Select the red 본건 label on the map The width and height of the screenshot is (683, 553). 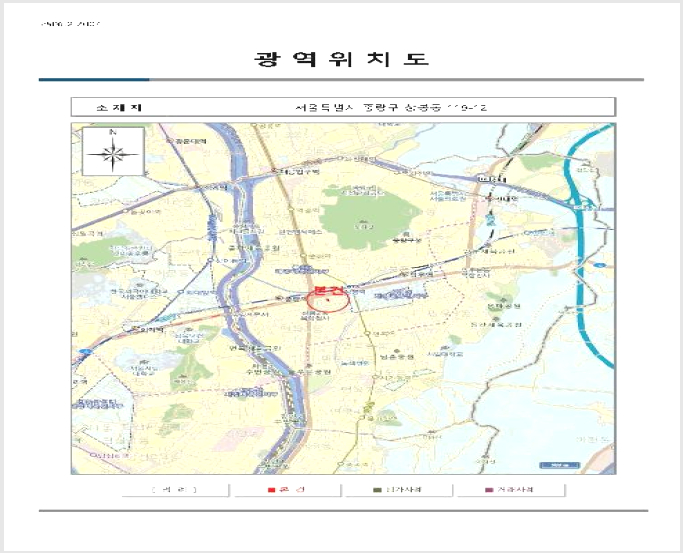point(329,290)
